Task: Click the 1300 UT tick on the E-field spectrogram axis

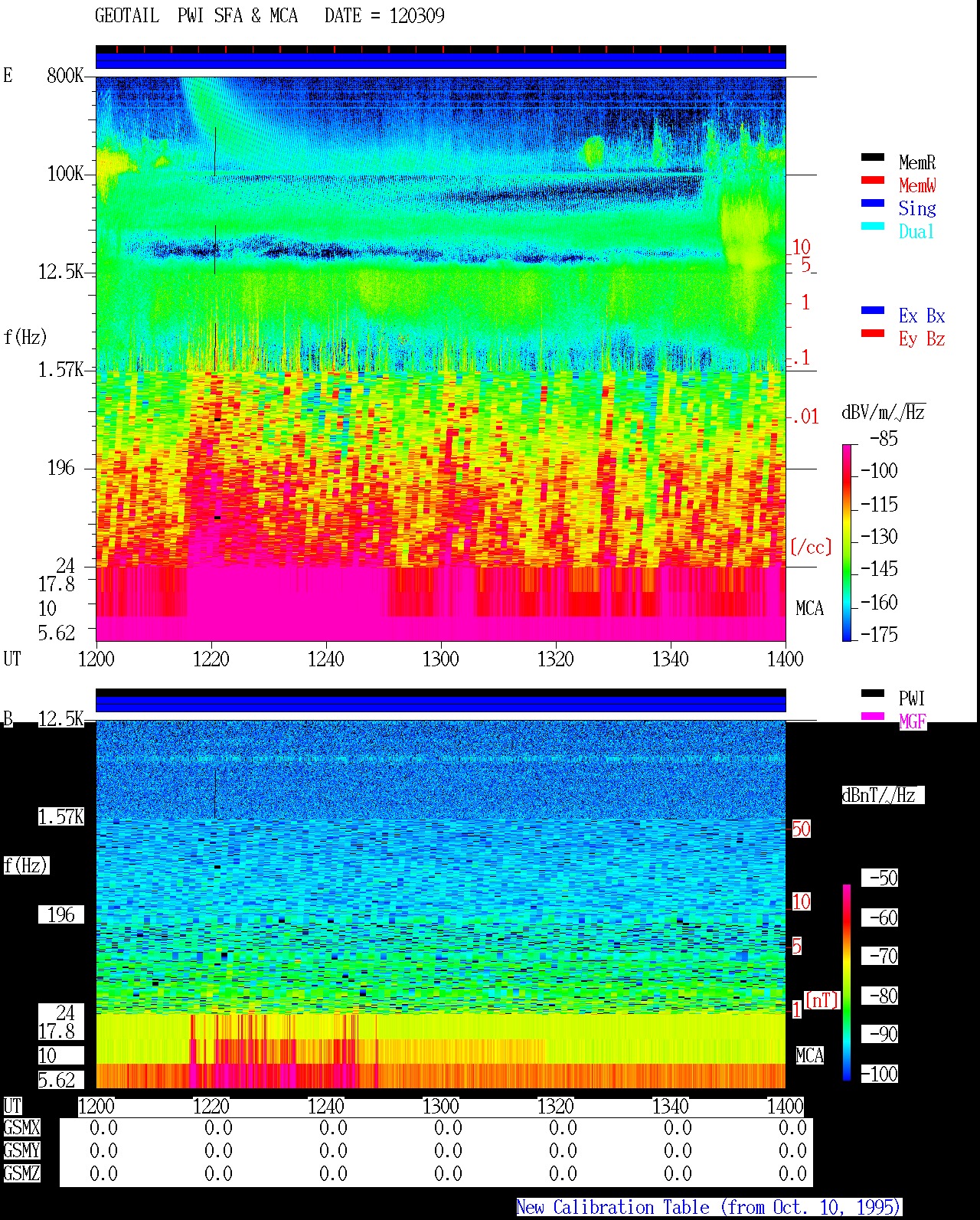Action: tap(441, 659)
